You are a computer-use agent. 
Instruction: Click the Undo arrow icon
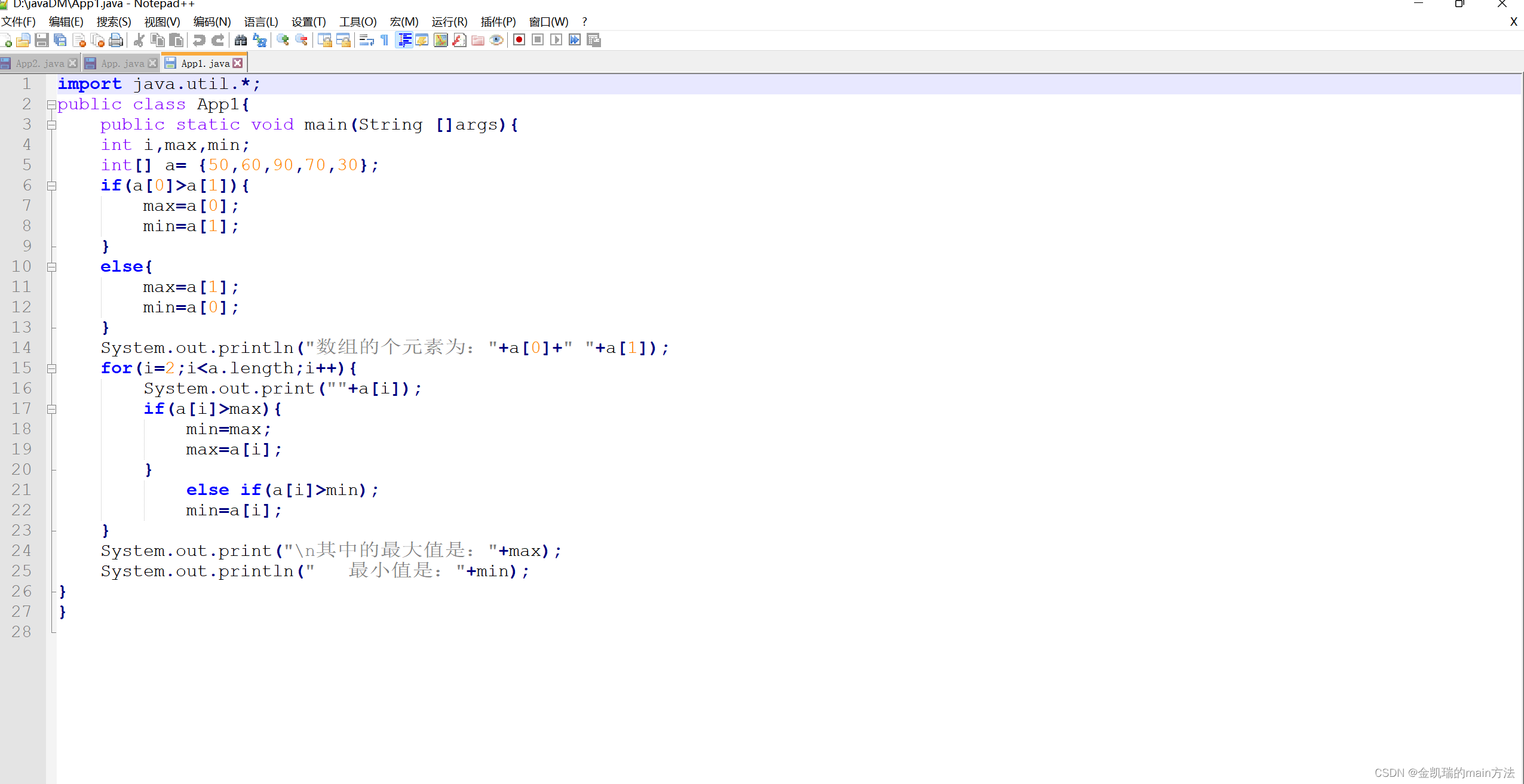(200, 40)
